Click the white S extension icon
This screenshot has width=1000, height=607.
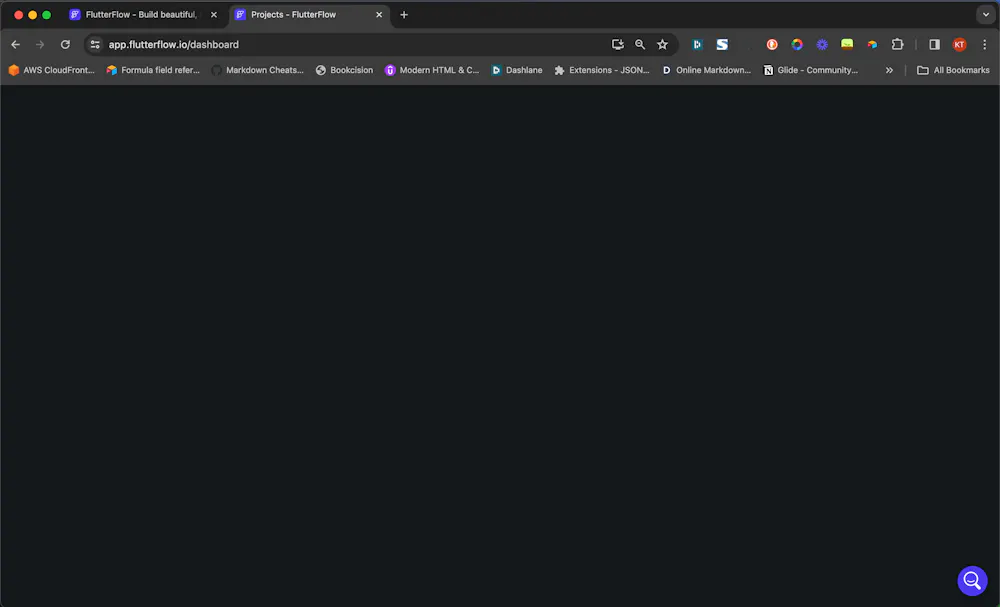[x=722, y=45]
